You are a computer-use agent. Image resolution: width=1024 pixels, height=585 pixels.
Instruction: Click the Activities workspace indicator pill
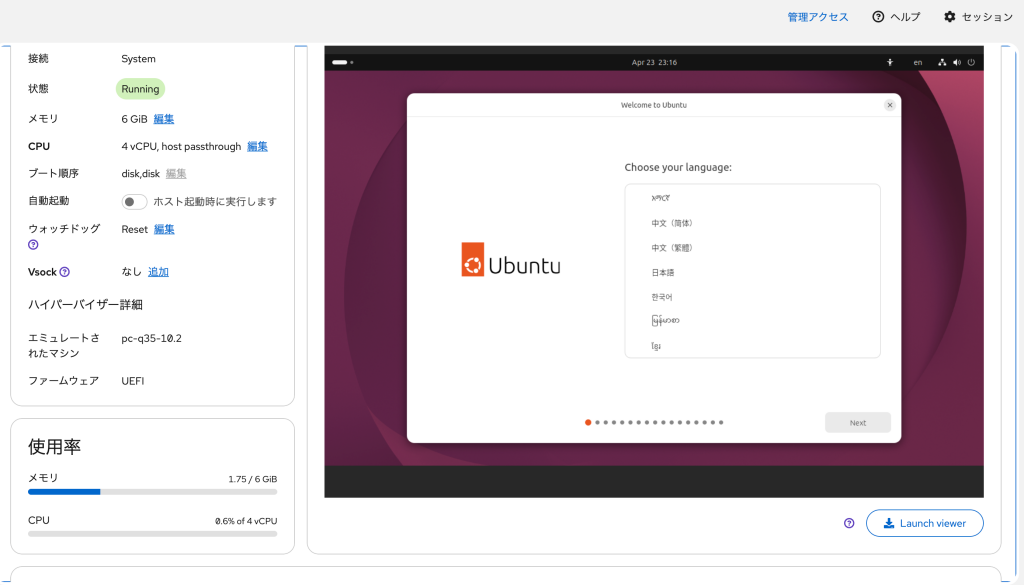[x=340, y=62]
